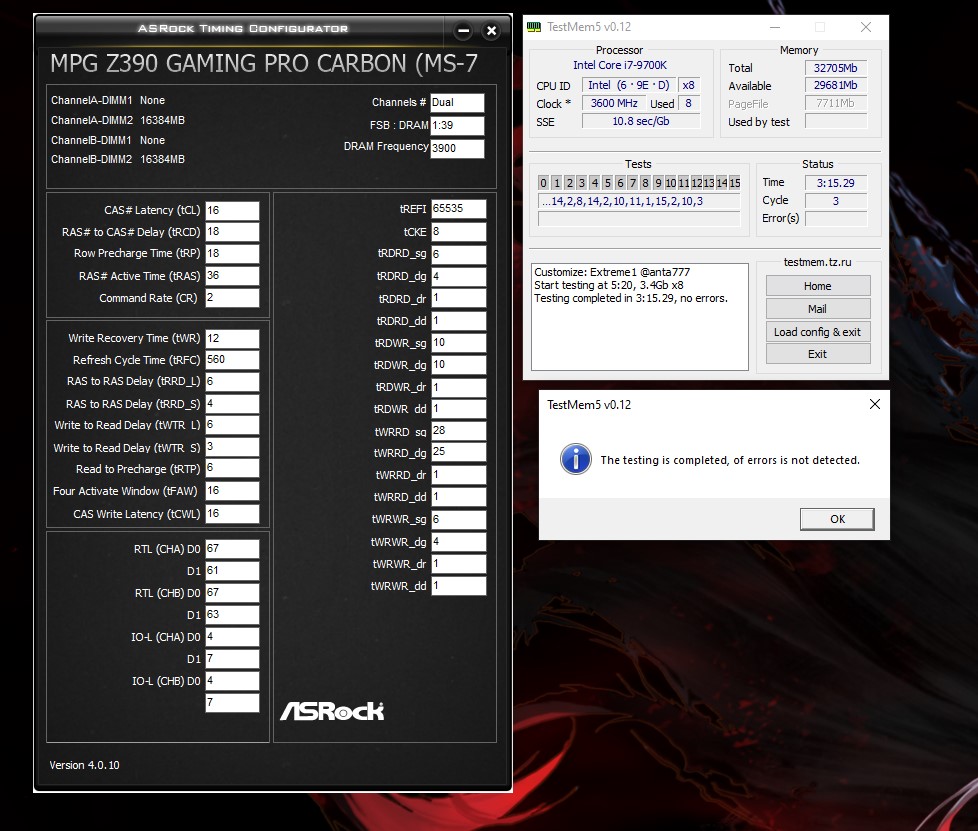Click the CAS# Latency (tCL) field
Viewport: 978px width, 831px height.
pos(232,210)
